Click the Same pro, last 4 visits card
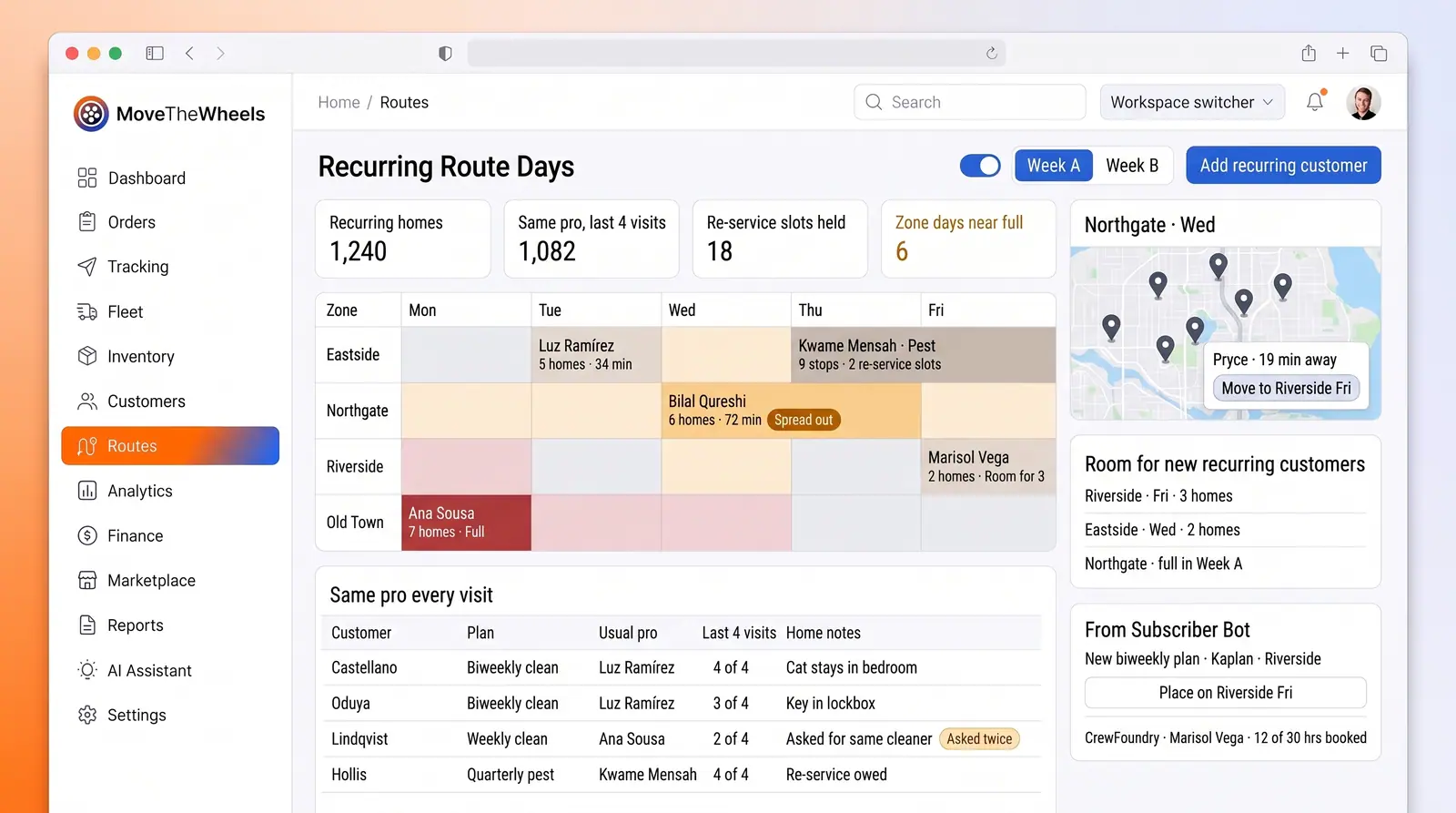1456x813 pixels. coord(591,239)
